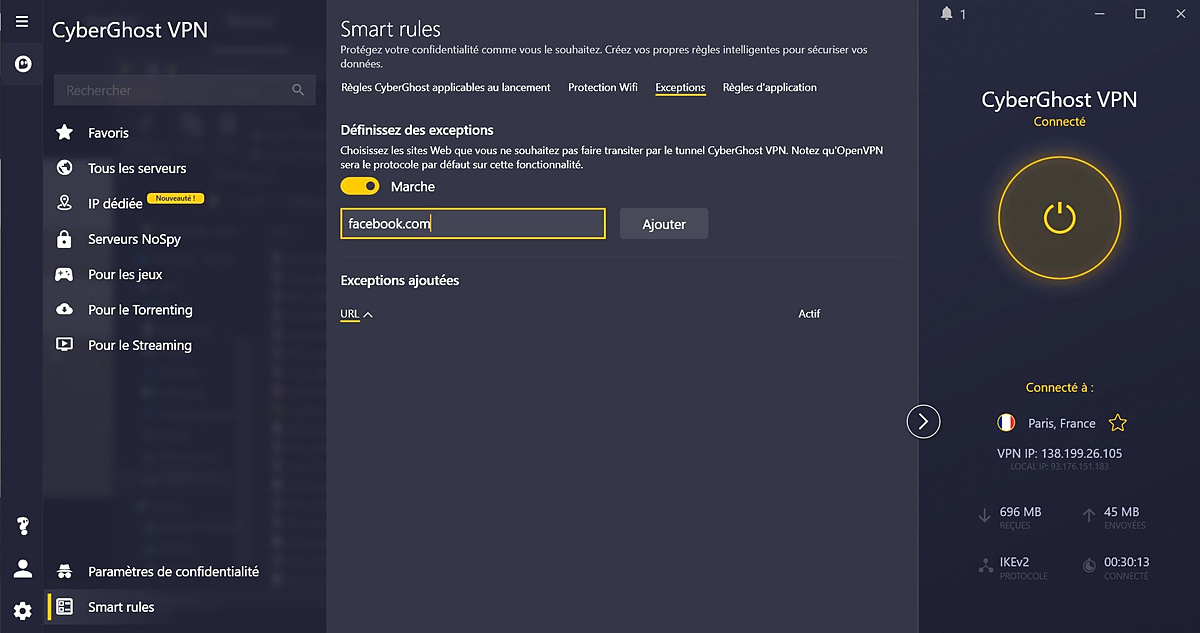Maximize the CyberGhost window
Screen dimensions: 1200x633
click(x=1140, y=14)
